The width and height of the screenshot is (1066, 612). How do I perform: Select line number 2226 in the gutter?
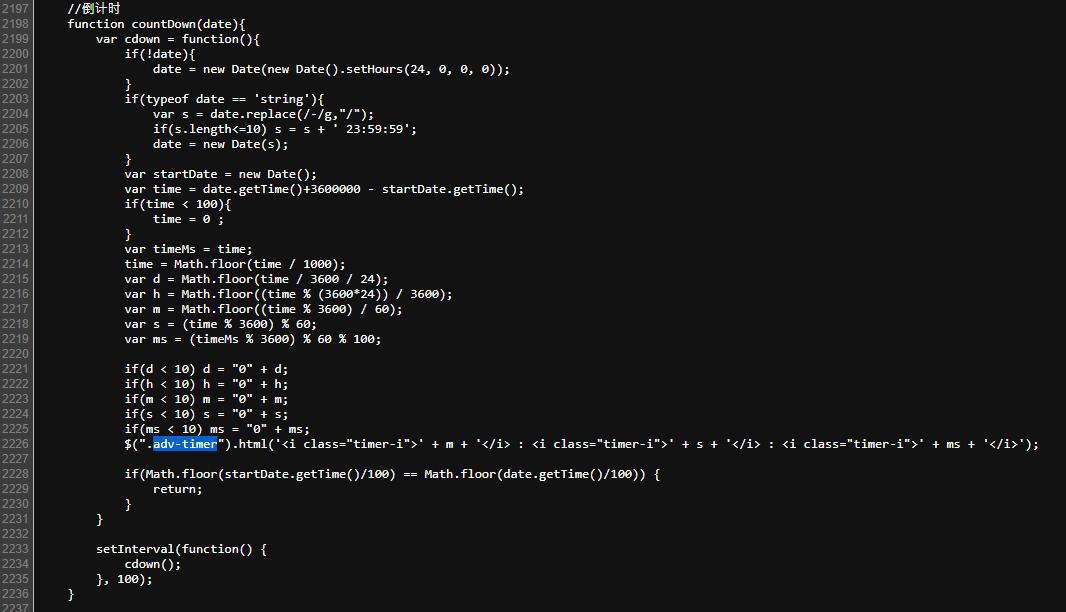click(15, 444)
